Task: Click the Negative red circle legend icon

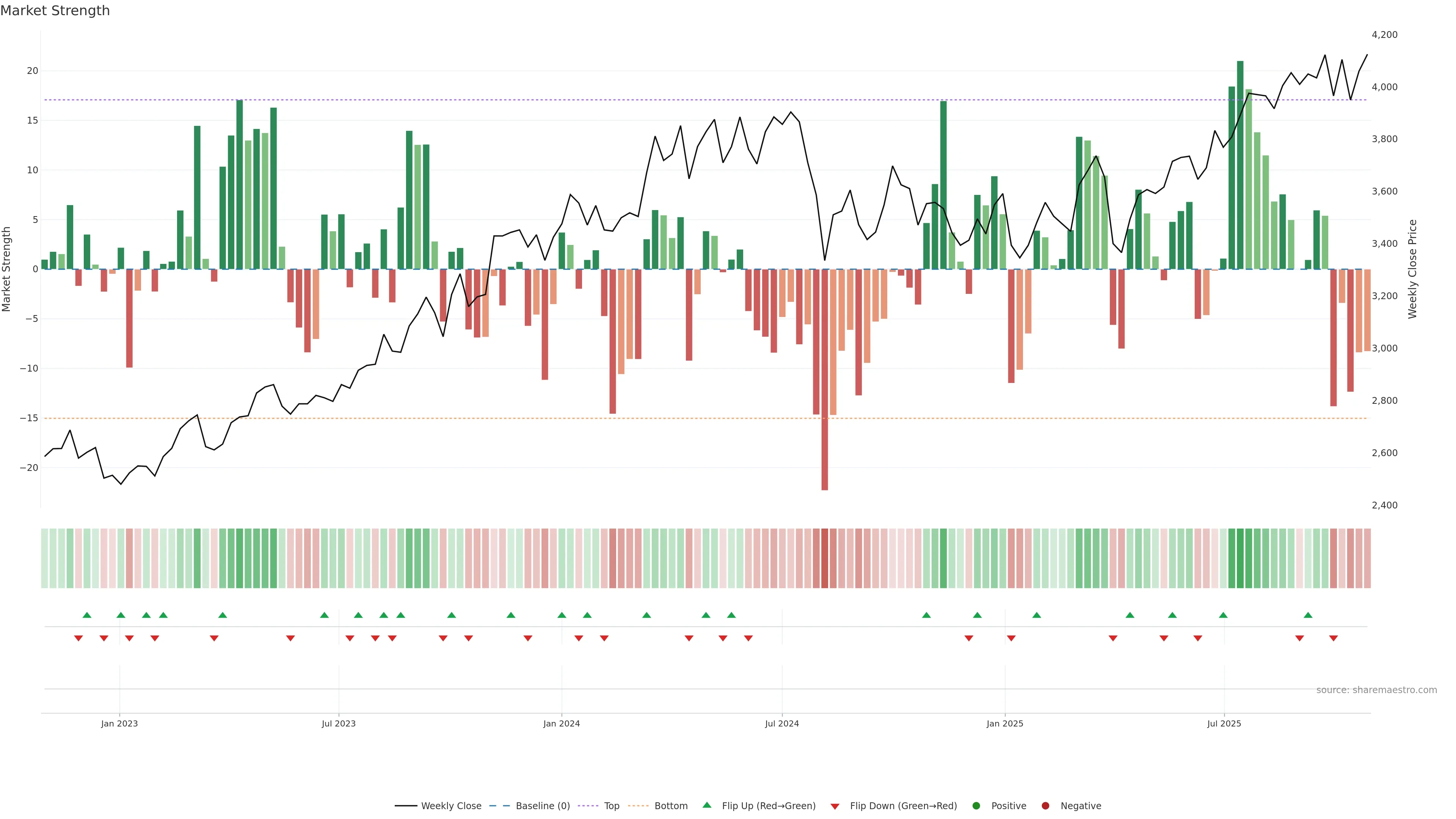Action: pyautogui.click(x=1045, y=806)
